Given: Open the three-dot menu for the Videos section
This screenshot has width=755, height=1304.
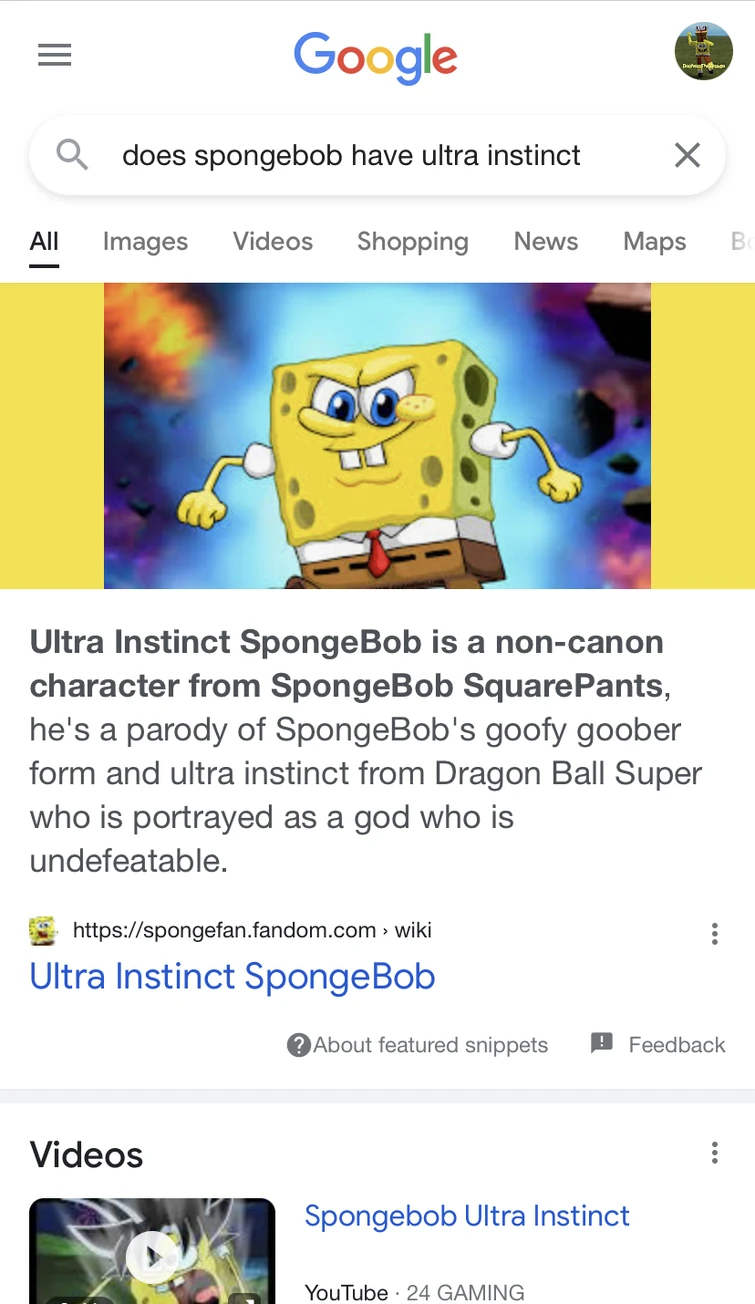Looking at the screenshot, I should [x=715, y=1153].
